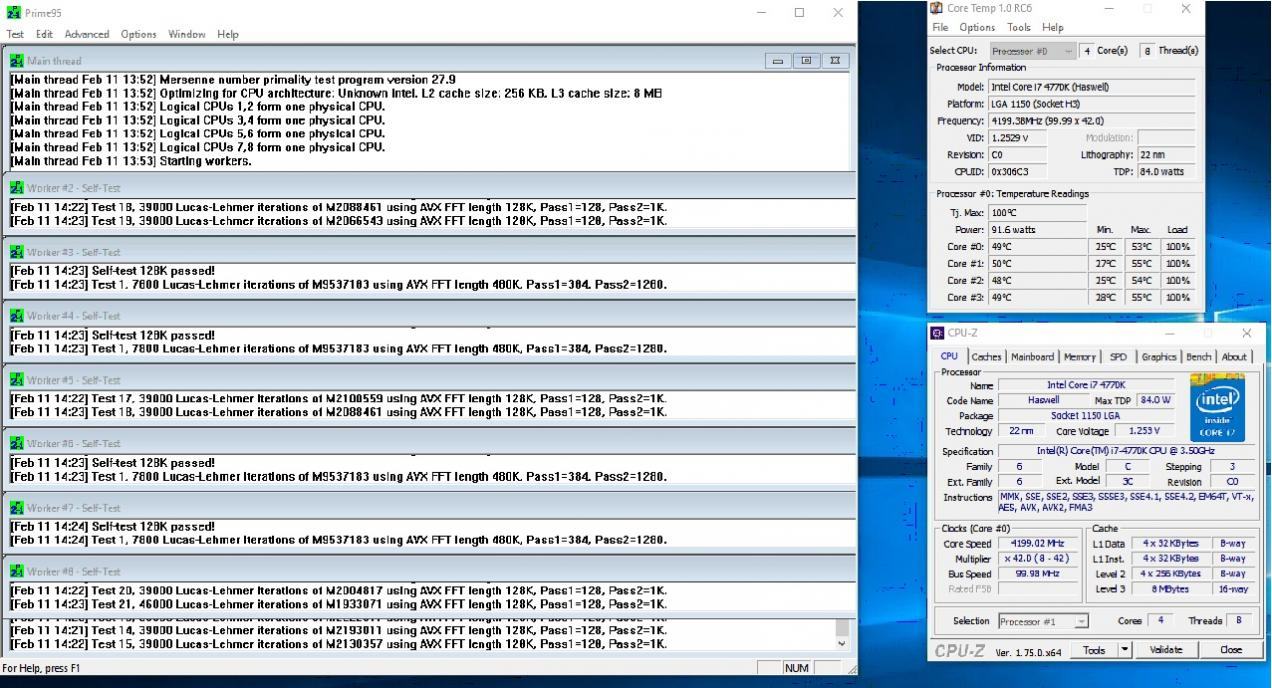Click the Worker #2 Self-Test window icon
This screenshot has width=1272, height=688.
[16, 188]
